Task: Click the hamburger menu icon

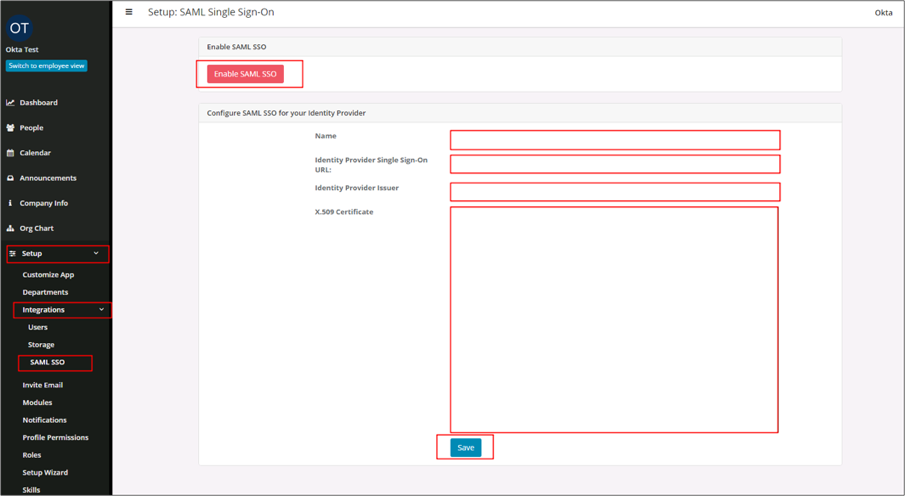Action: pos(129,12)
